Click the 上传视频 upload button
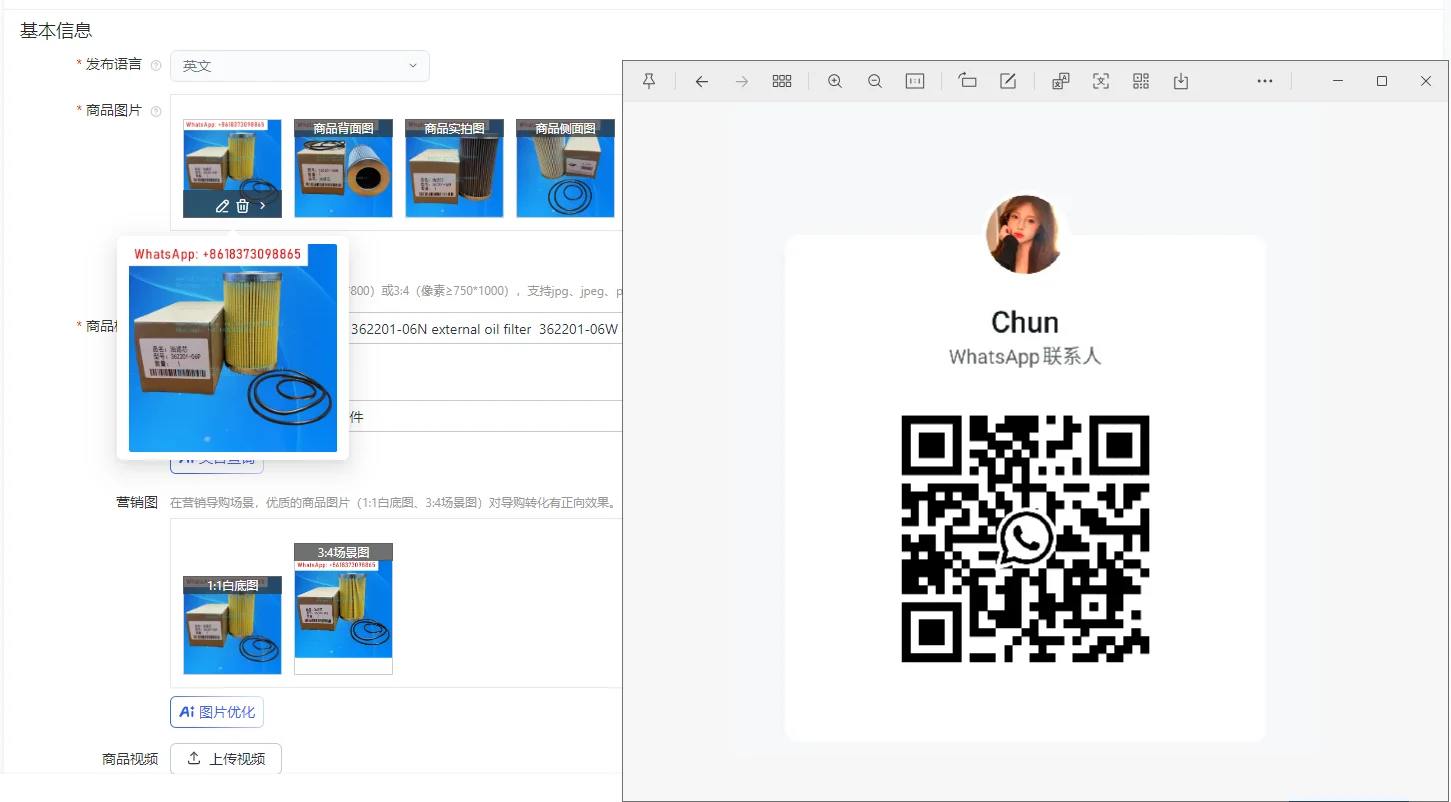 click(x=226, y=759)
